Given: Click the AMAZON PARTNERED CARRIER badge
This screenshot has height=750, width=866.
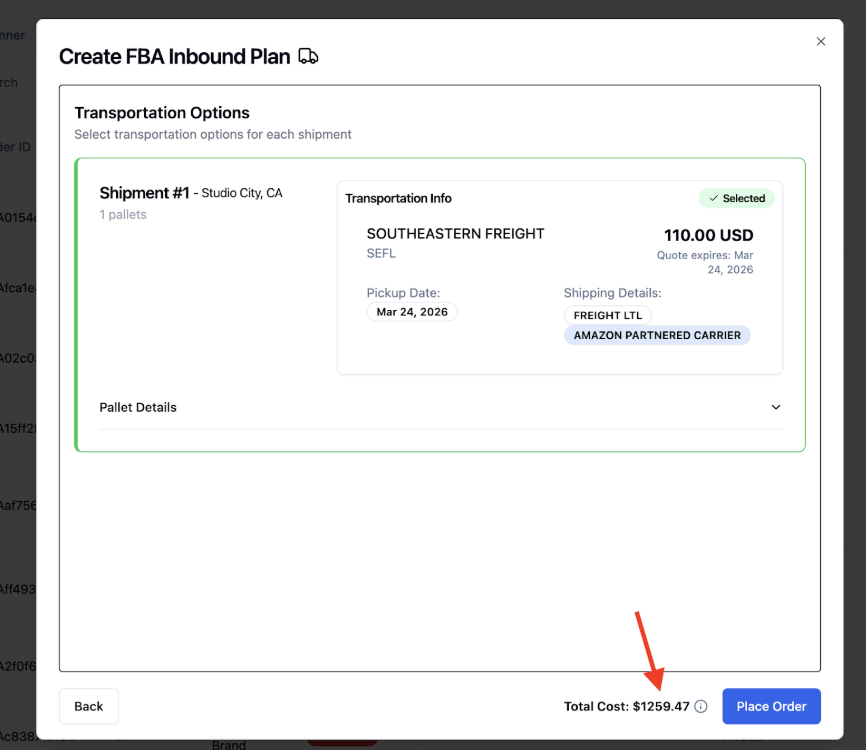Looking at the screenshot, I should tap(657, 335).
